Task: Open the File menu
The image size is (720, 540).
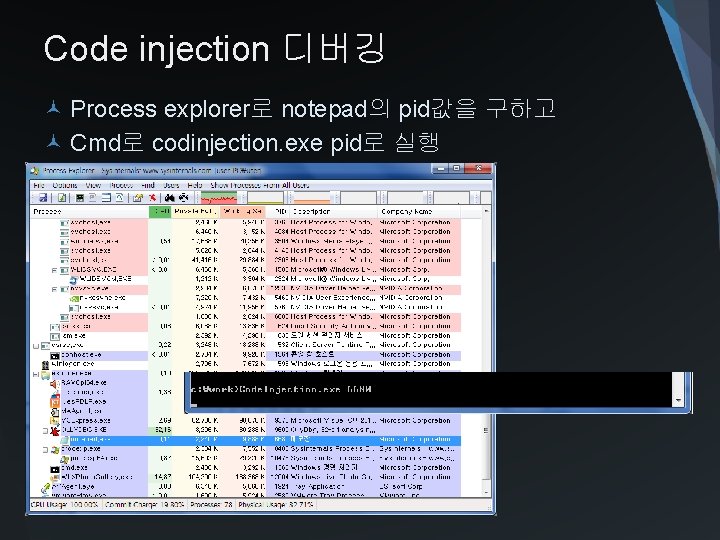Action: [39, 185]
